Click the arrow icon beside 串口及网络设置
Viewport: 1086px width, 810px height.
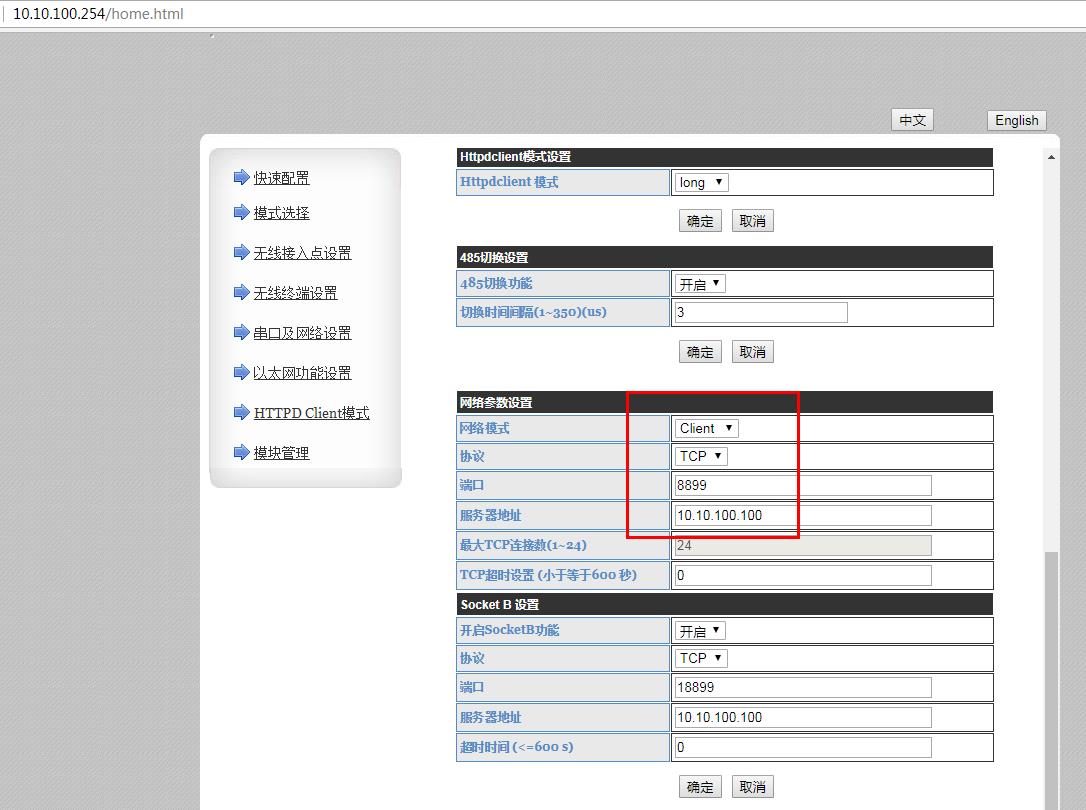(241, 333)
